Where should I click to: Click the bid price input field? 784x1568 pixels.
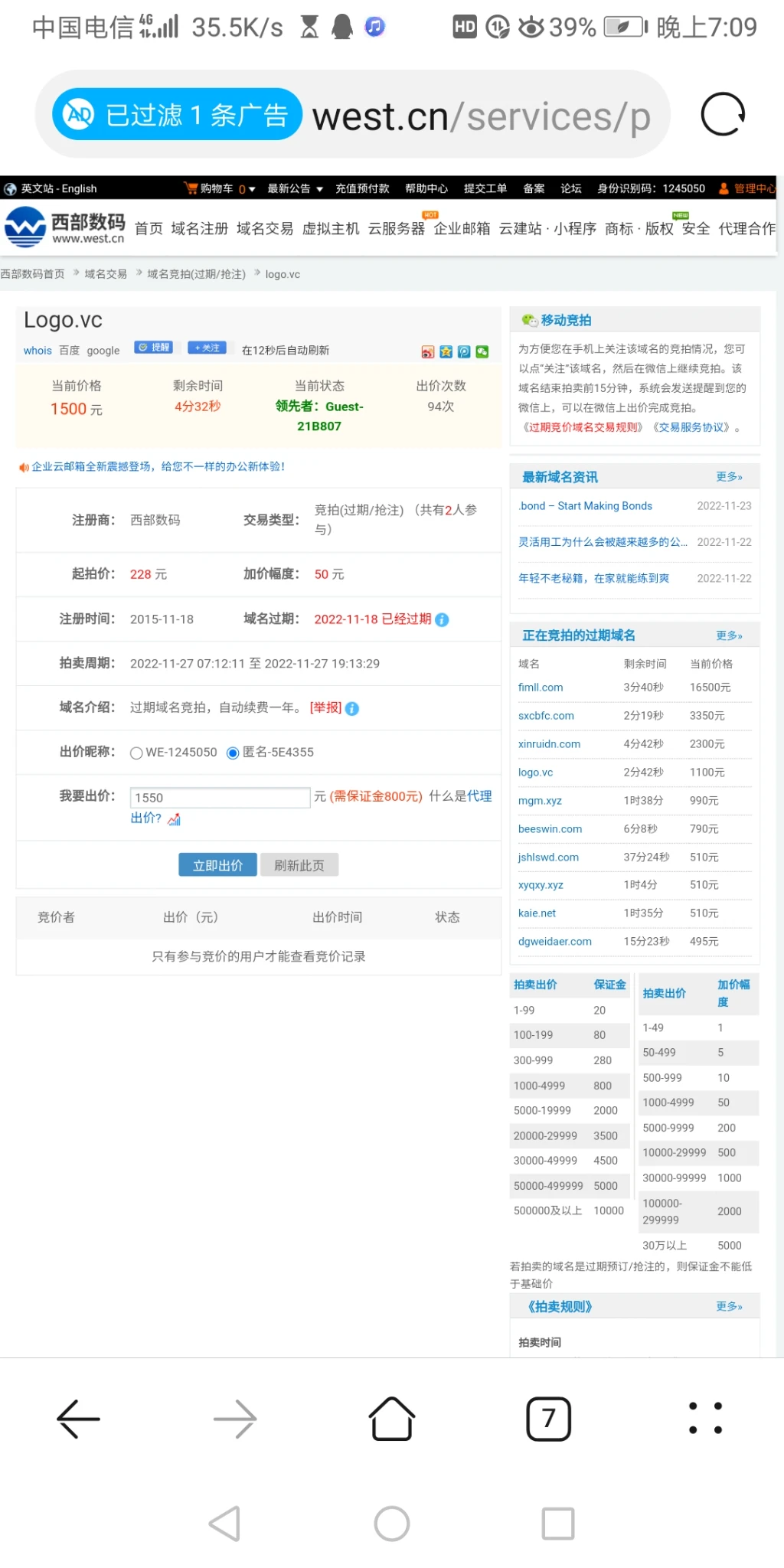point(220,798)
